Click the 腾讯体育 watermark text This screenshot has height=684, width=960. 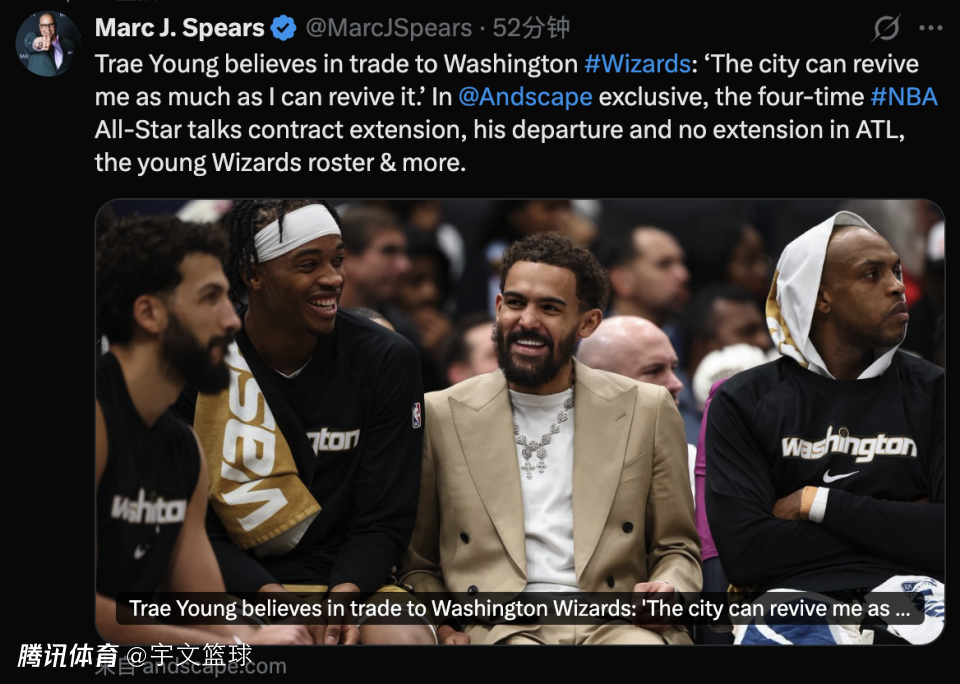coord(67,655)
